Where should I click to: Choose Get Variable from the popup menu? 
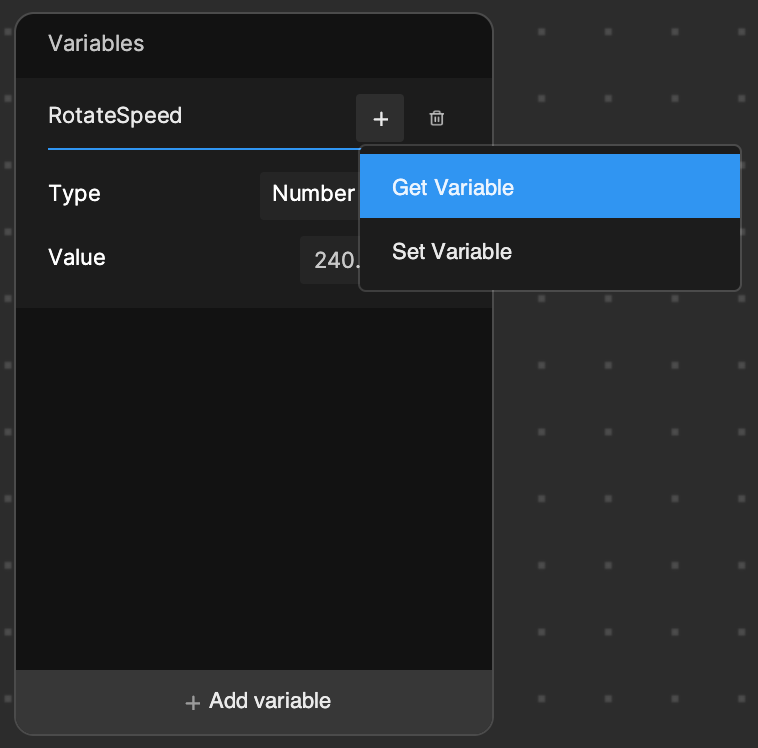click(550, 187)
